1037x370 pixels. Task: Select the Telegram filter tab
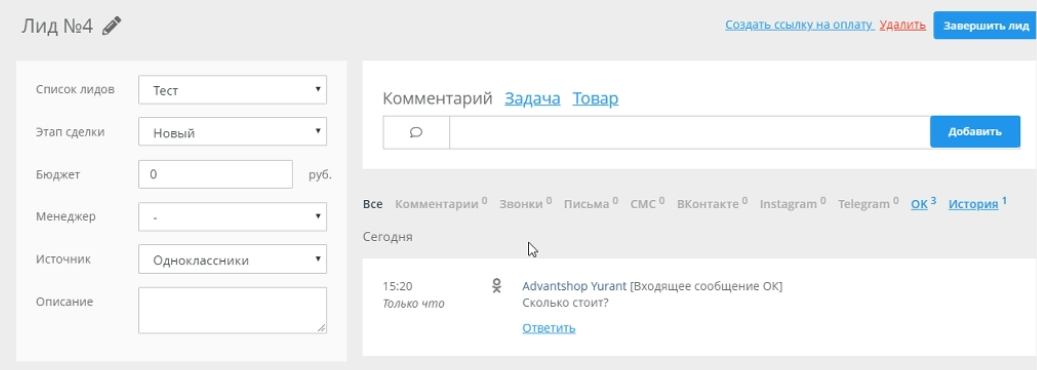tap(868, 204)
